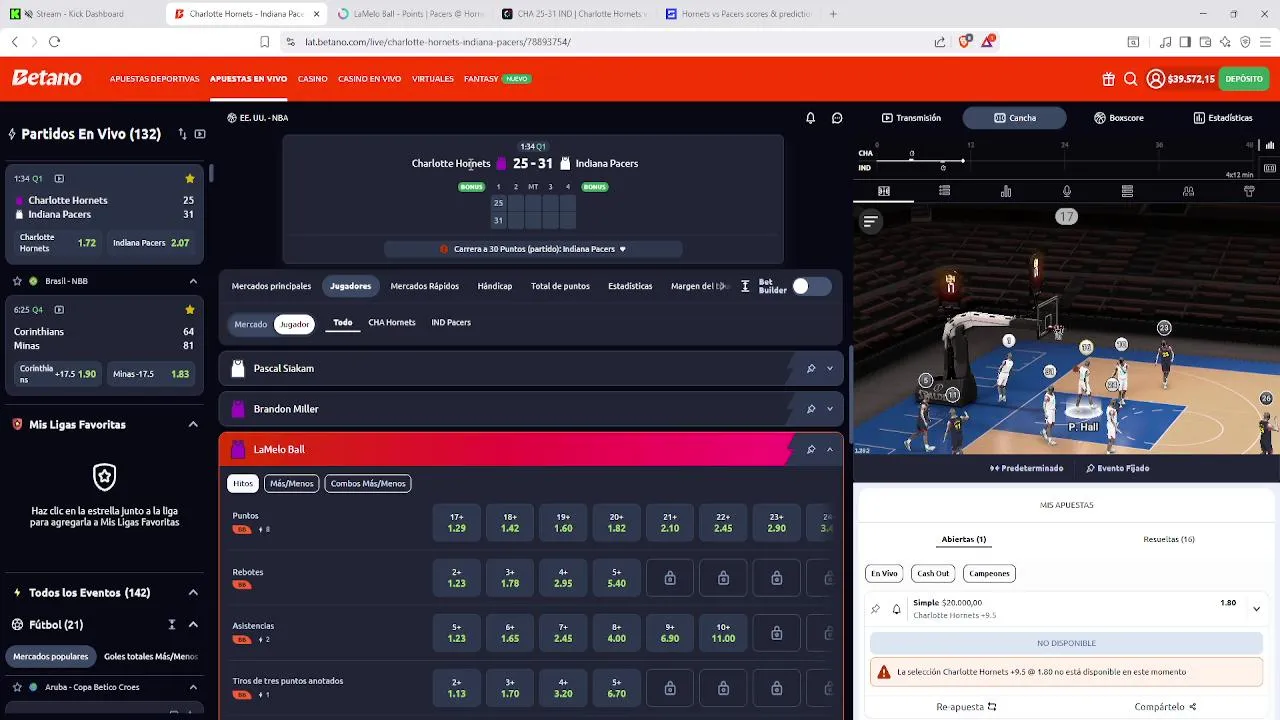Click the court view icon in tracker toolbar
Screen dimensions: 1280x720
(884, 191)
